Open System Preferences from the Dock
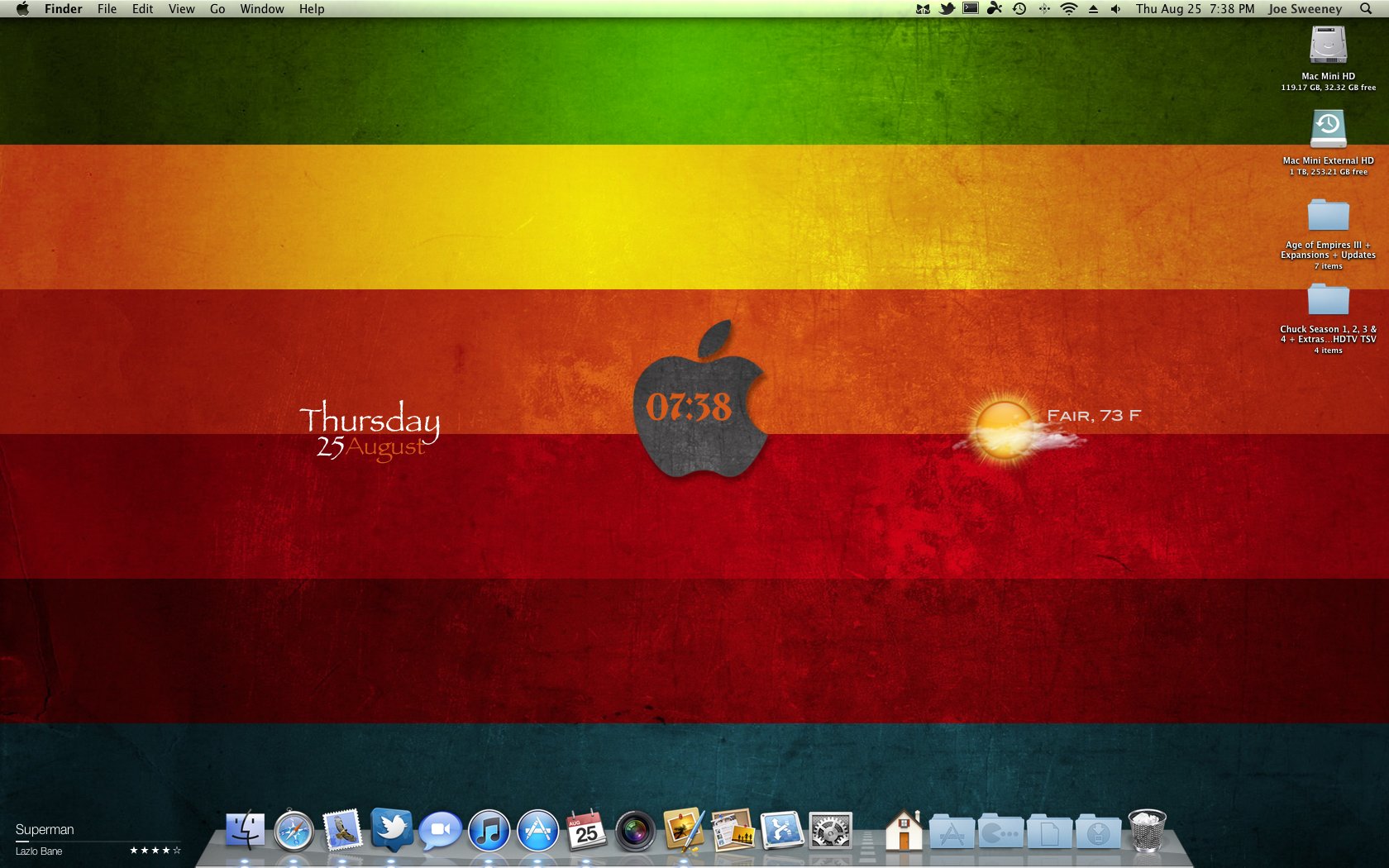 point(830,831)
